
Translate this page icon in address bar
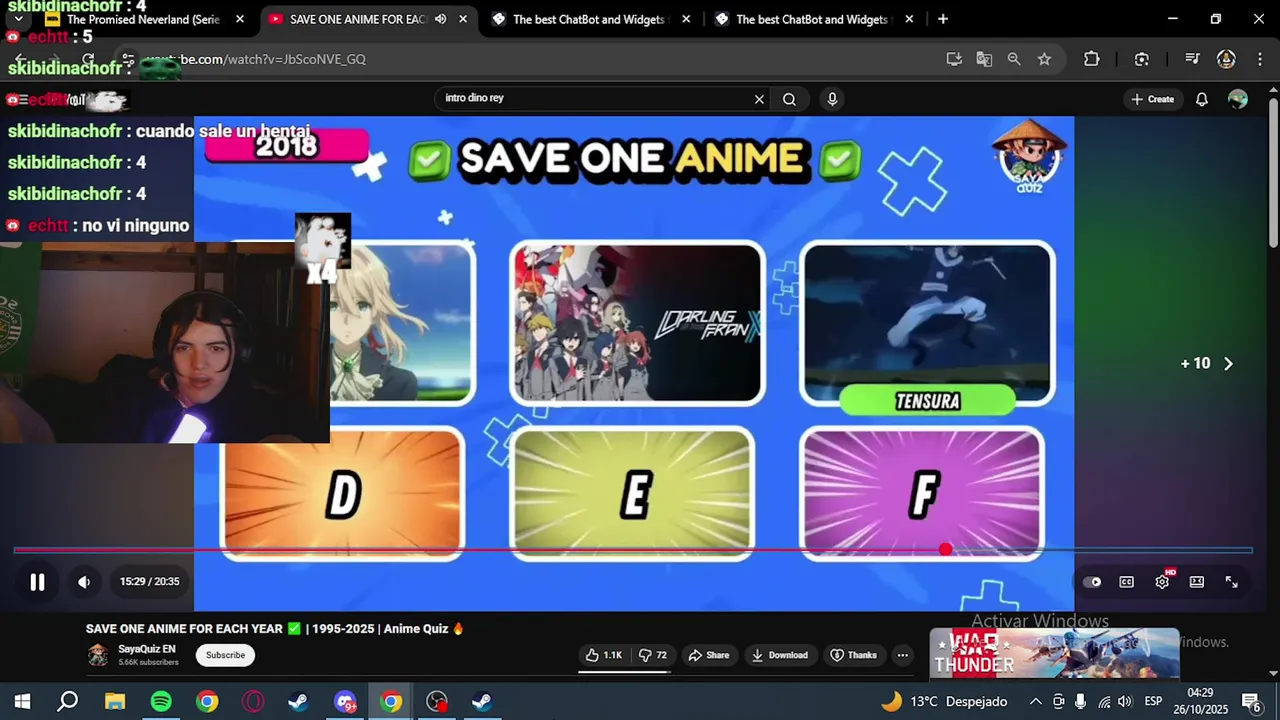click(x=984, y=59)
